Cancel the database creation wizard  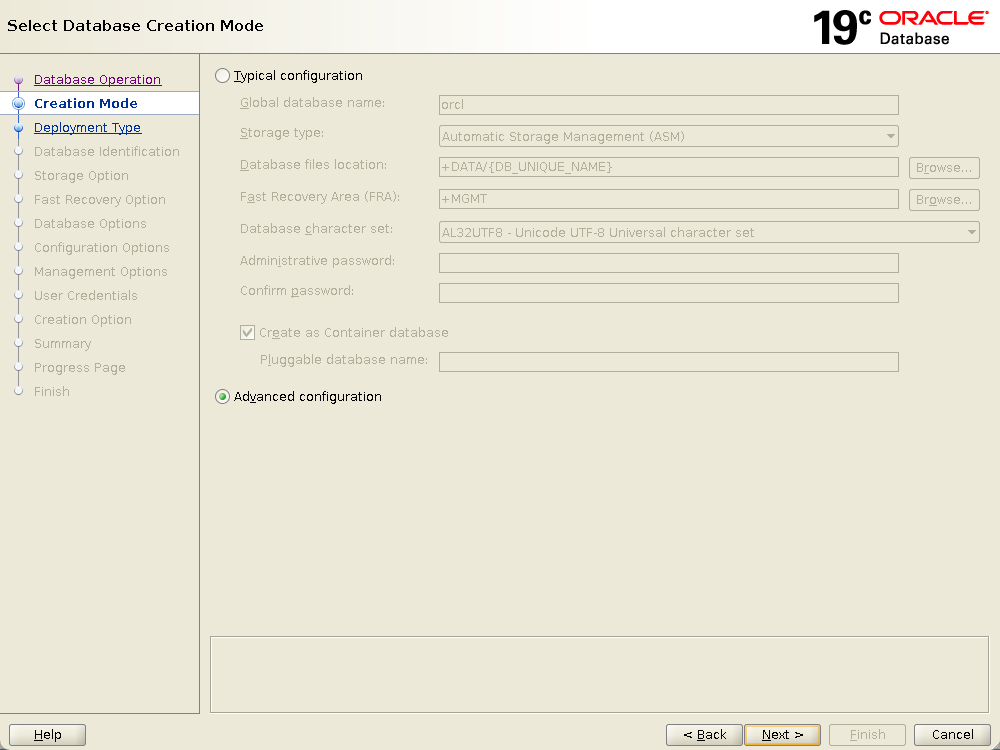pyautogui.click(x=952, y=735)
